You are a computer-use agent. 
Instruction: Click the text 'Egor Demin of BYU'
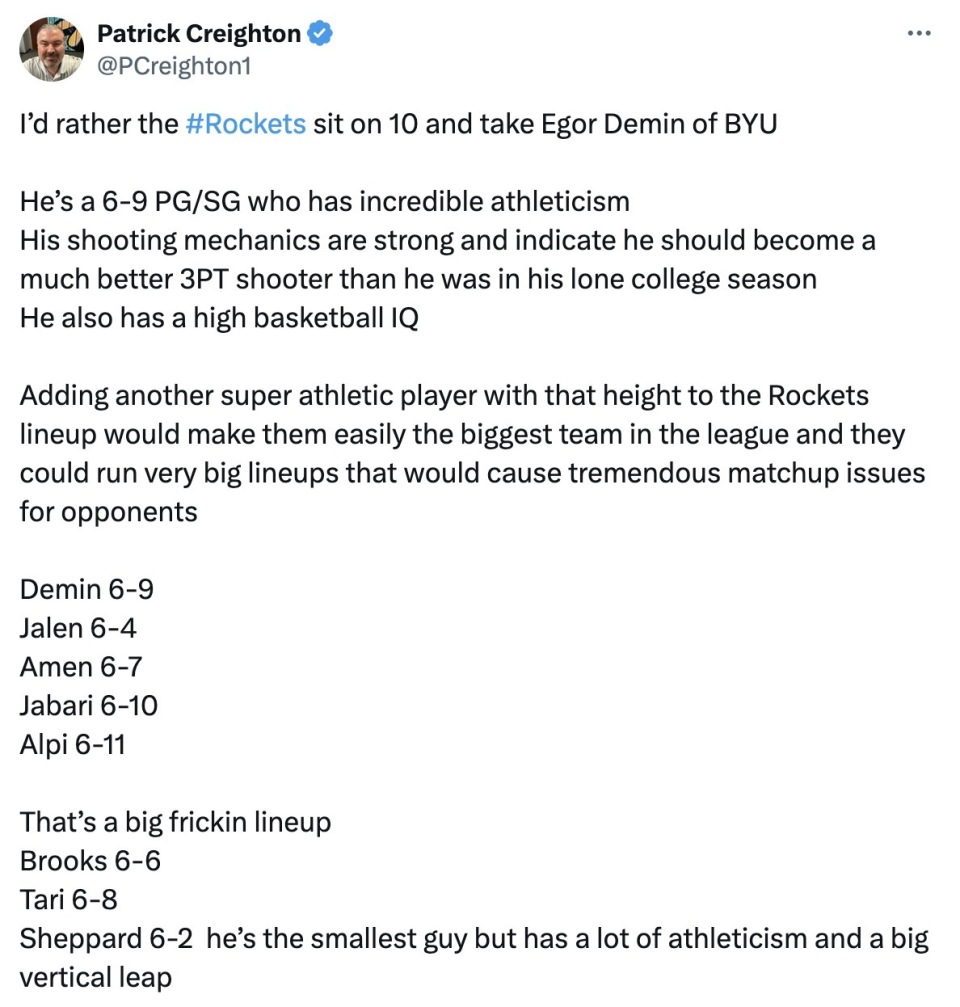pyautogui.click(x=659, y=125)
